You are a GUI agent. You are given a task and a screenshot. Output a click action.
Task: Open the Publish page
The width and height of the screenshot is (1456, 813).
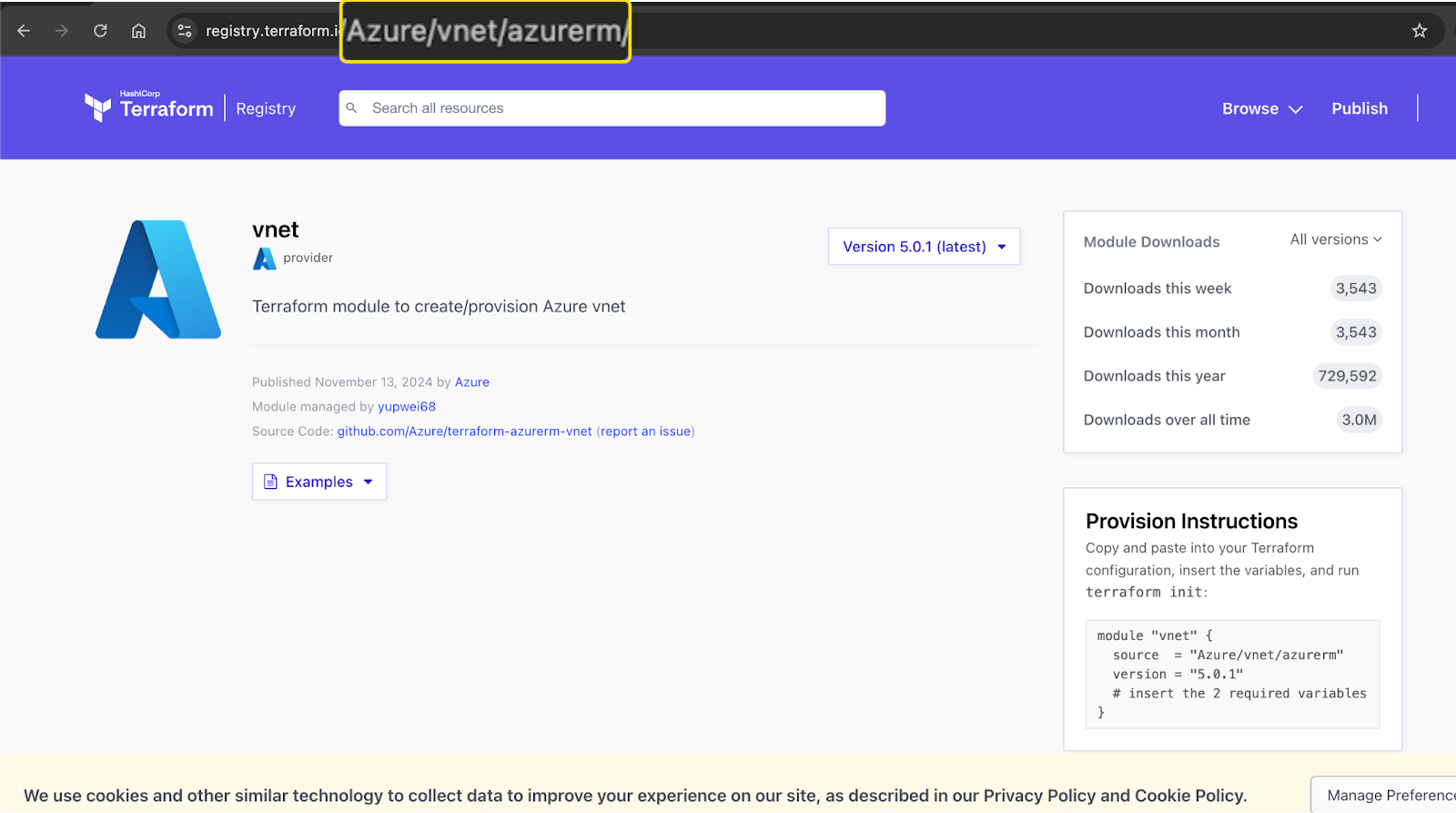pyautogui.click(x=1360, y=108)
